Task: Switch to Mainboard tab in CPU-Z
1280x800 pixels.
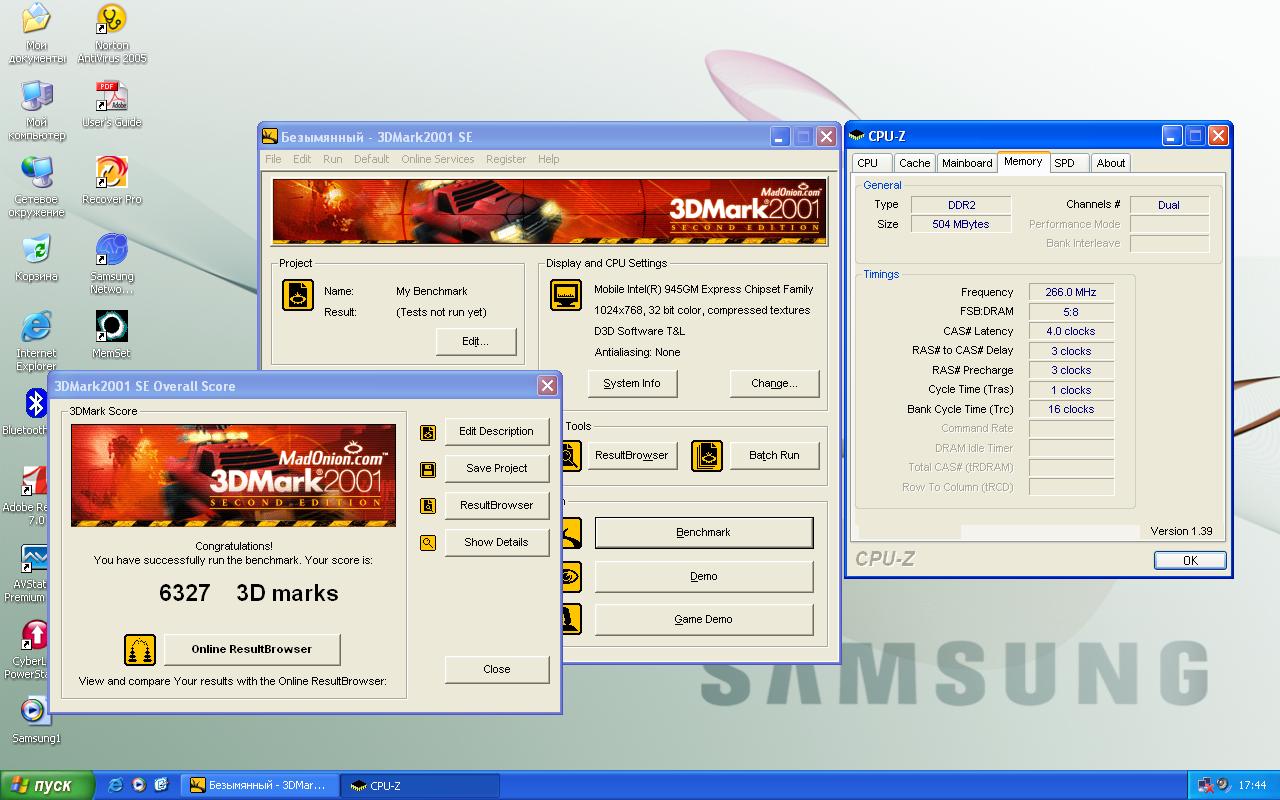Action: pyautogui.click(x=967, y=163)
